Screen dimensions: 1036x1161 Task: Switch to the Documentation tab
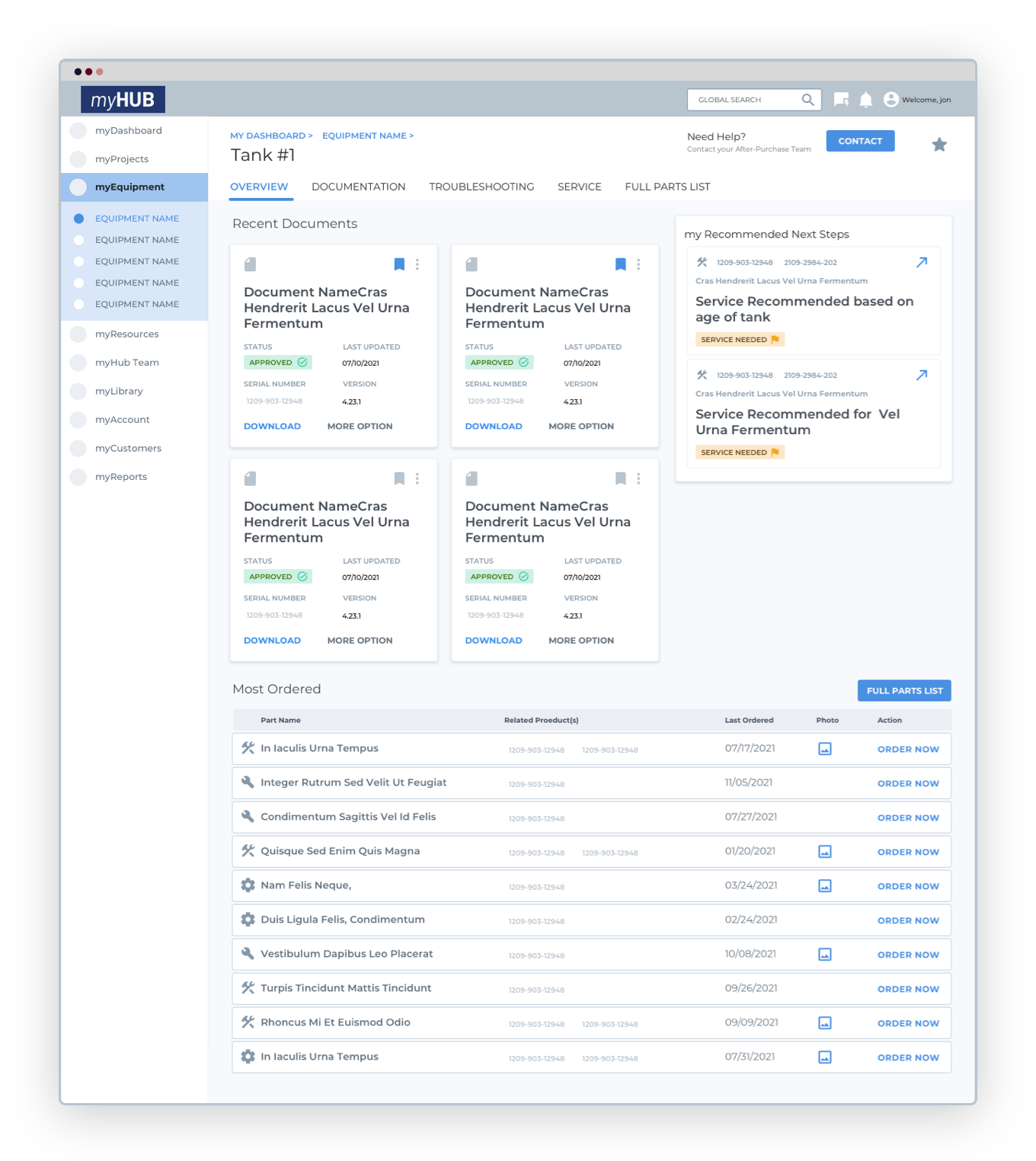click(x=358, y=187)
